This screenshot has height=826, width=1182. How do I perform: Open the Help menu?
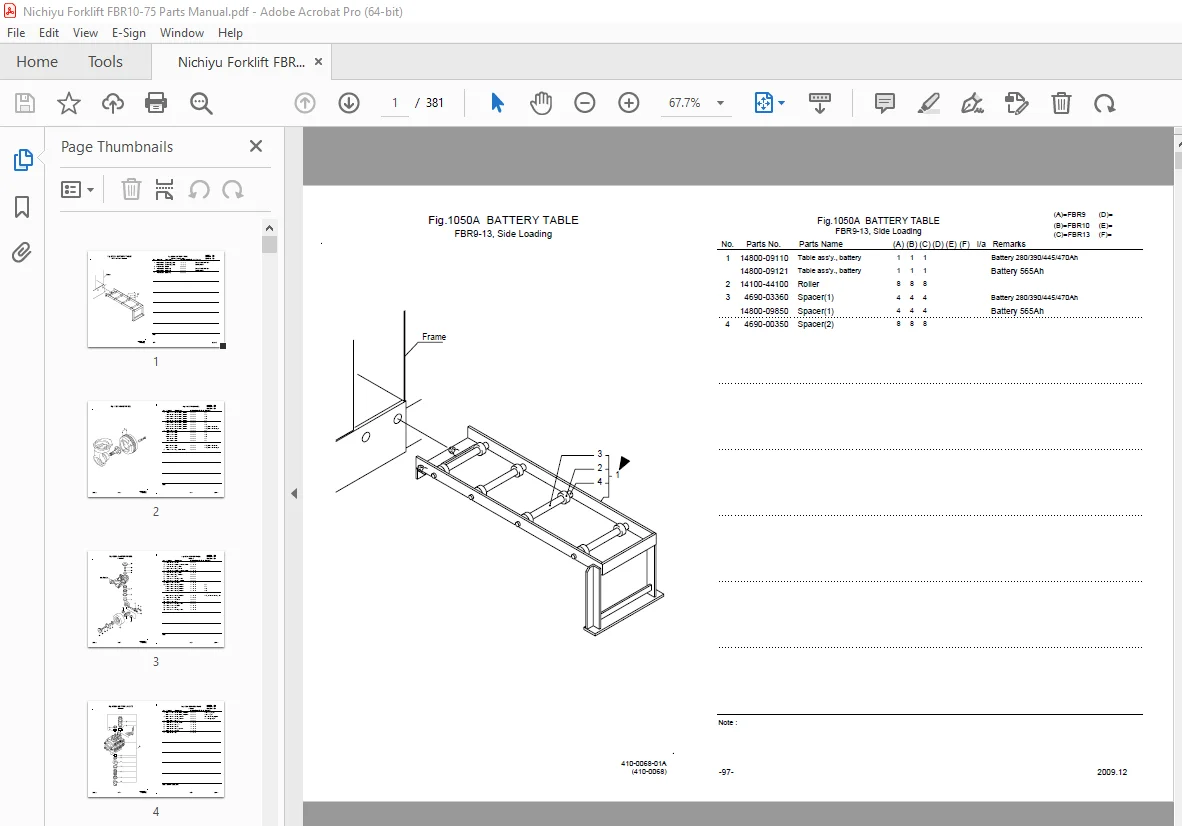point(230,33)
